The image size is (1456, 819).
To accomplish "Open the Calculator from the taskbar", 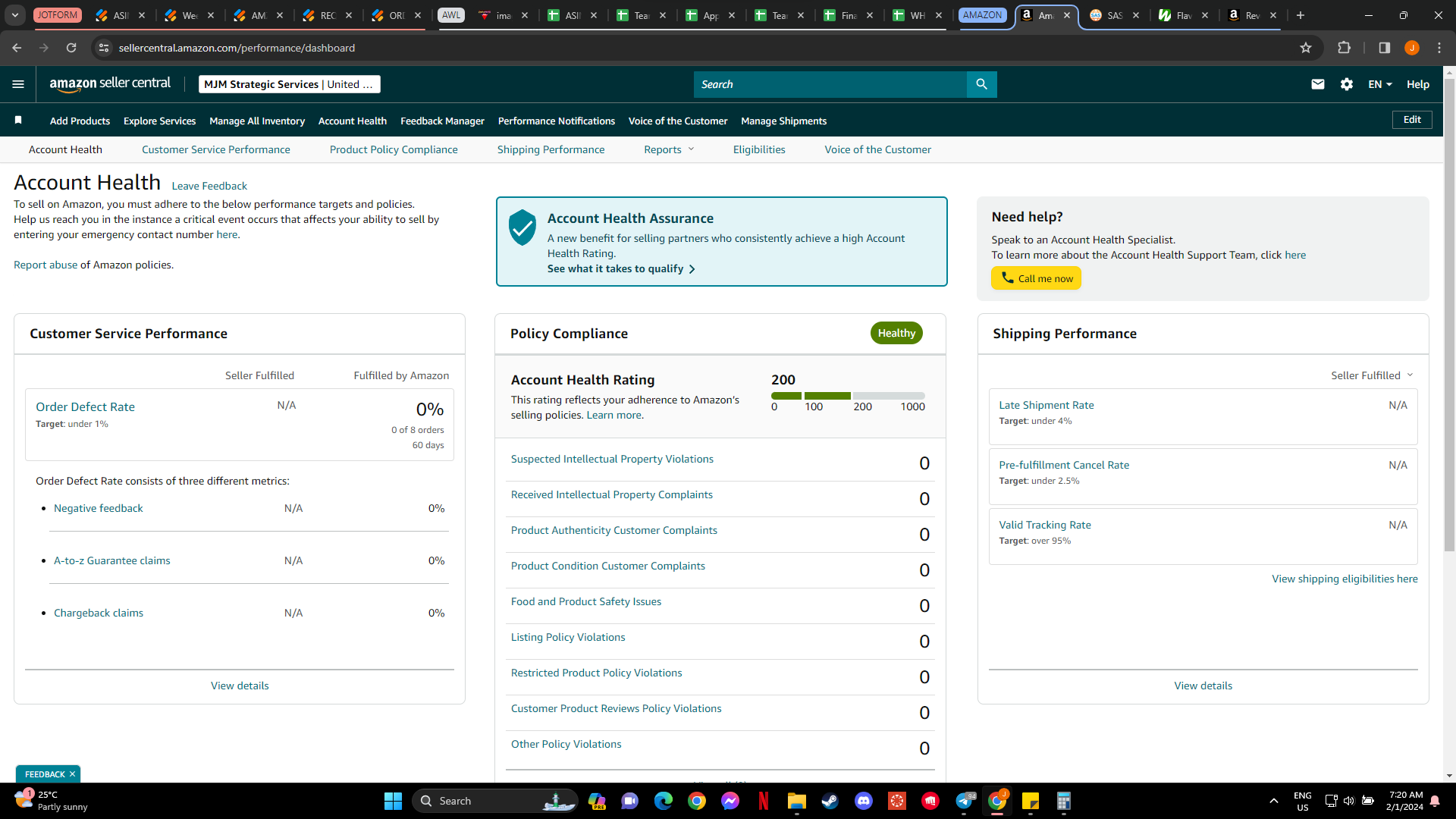I will [x=1064, y=801].
